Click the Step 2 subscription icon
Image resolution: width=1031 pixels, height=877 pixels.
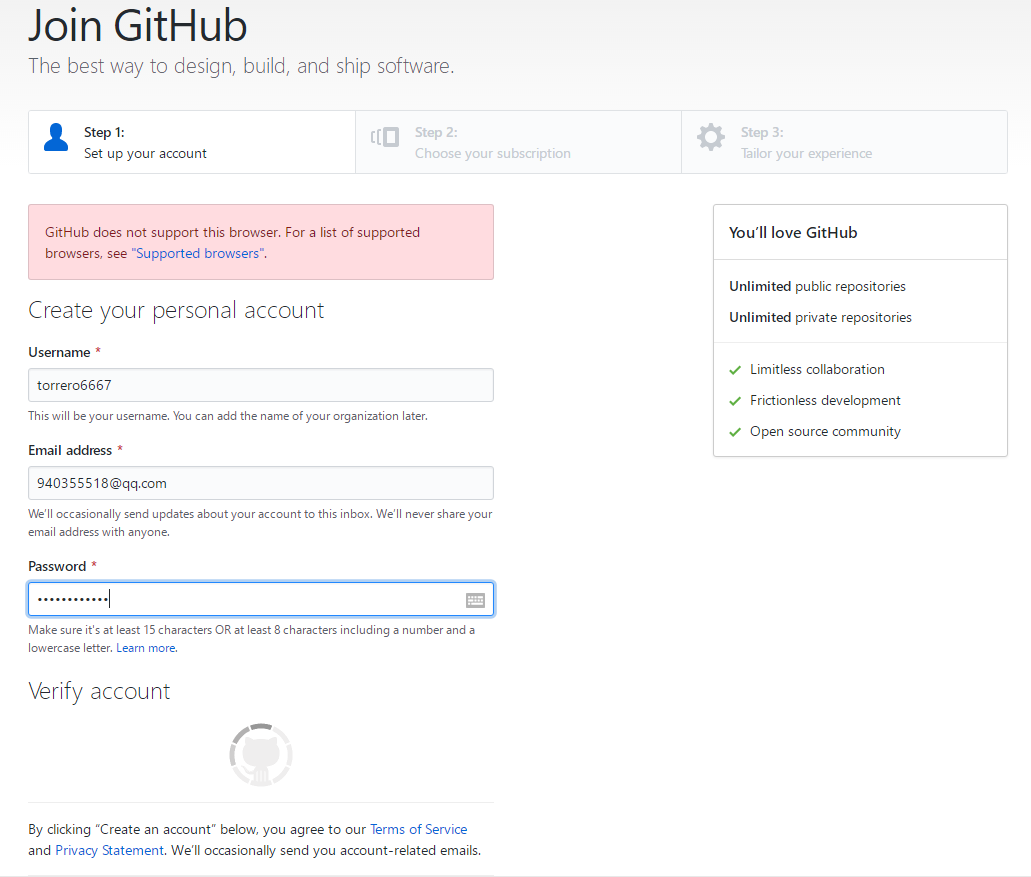pyautogui.click(x=385, y=137)
